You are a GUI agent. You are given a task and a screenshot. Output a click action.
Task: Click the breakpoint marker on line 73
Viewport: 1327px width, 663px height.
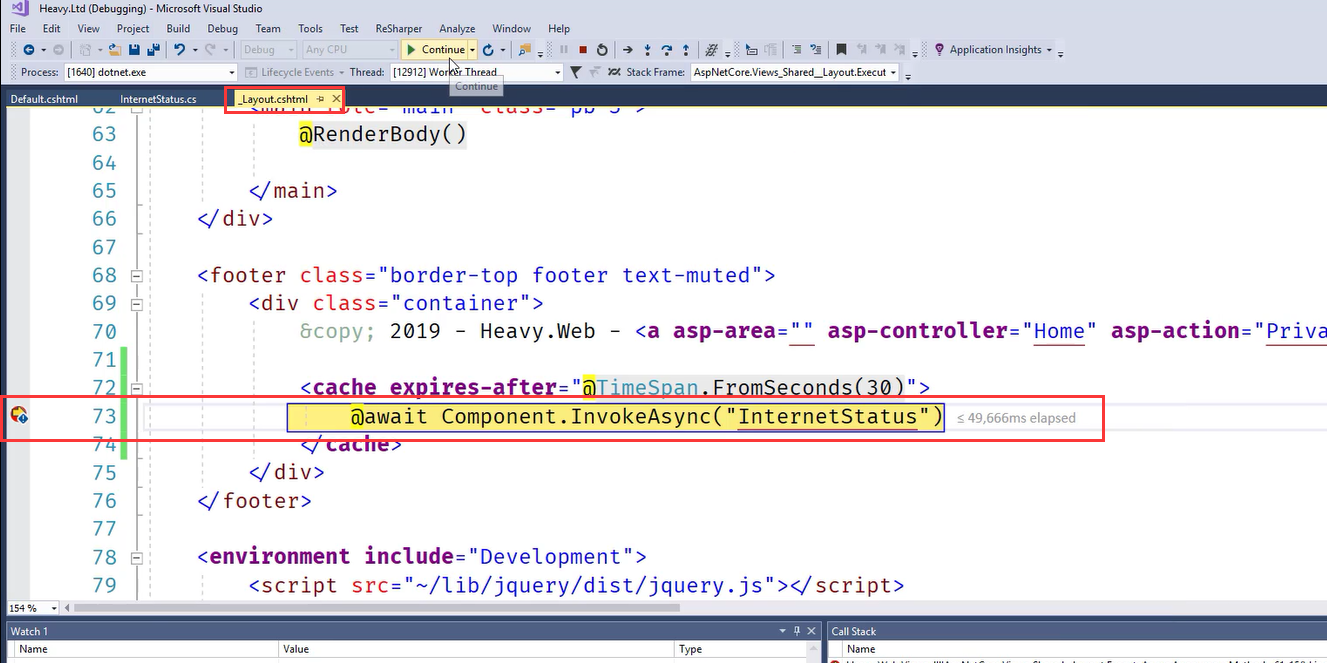(x=18, y=415)
